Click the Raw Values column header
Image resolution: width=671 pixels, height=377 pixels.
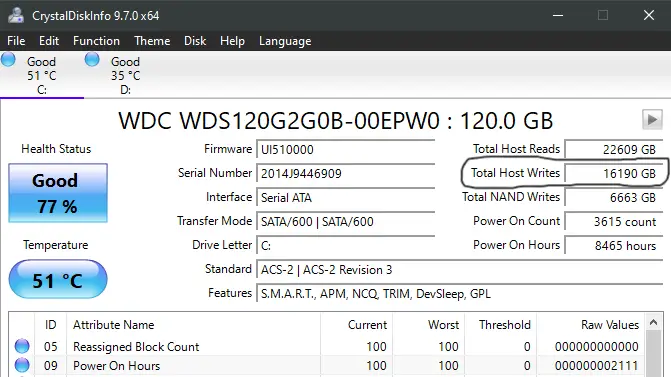click(x=591, y=325)
